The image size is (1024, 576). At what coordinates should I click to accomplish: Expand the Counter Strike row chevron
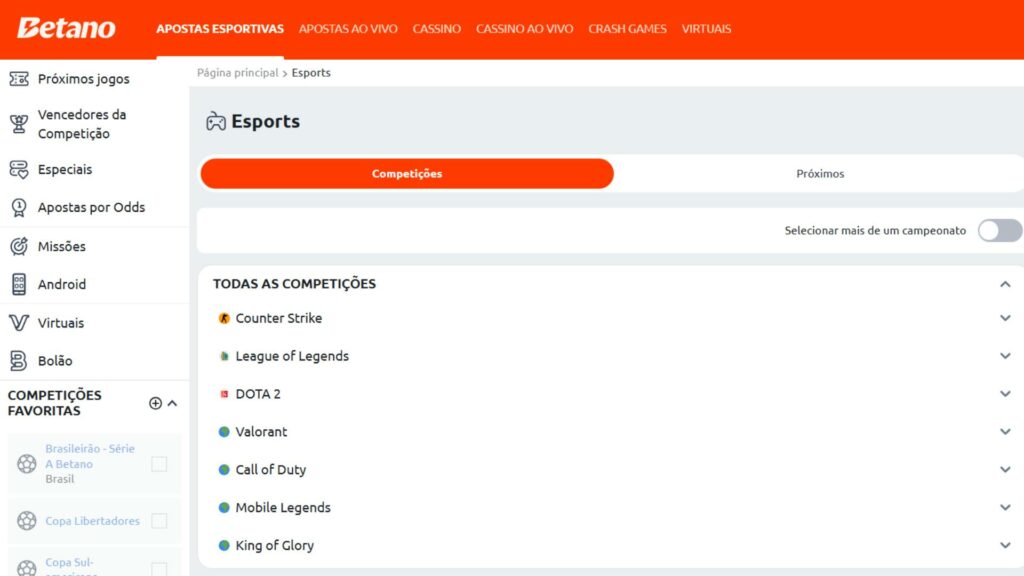click(1005, 318)
